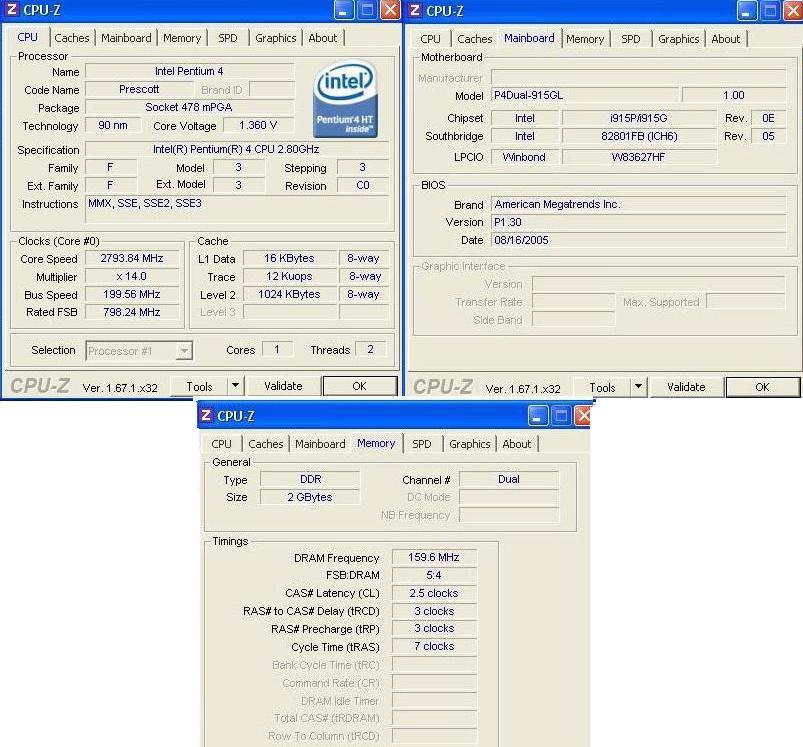803x747 pixels.
Task: Click the Multiplier value 'x 14.0'
Action: (x=132, y=276)
